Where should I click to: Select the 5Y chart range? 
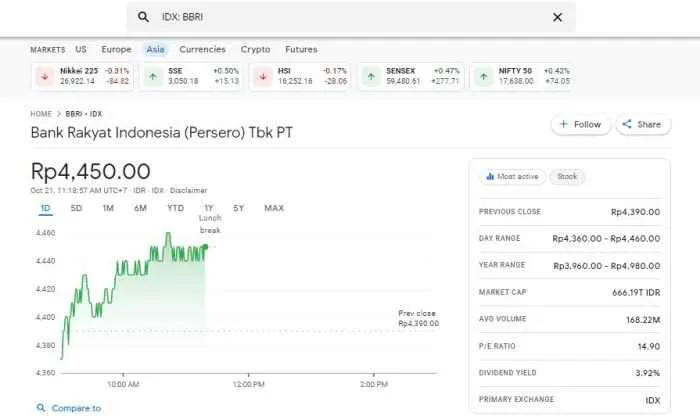point(238,208)
